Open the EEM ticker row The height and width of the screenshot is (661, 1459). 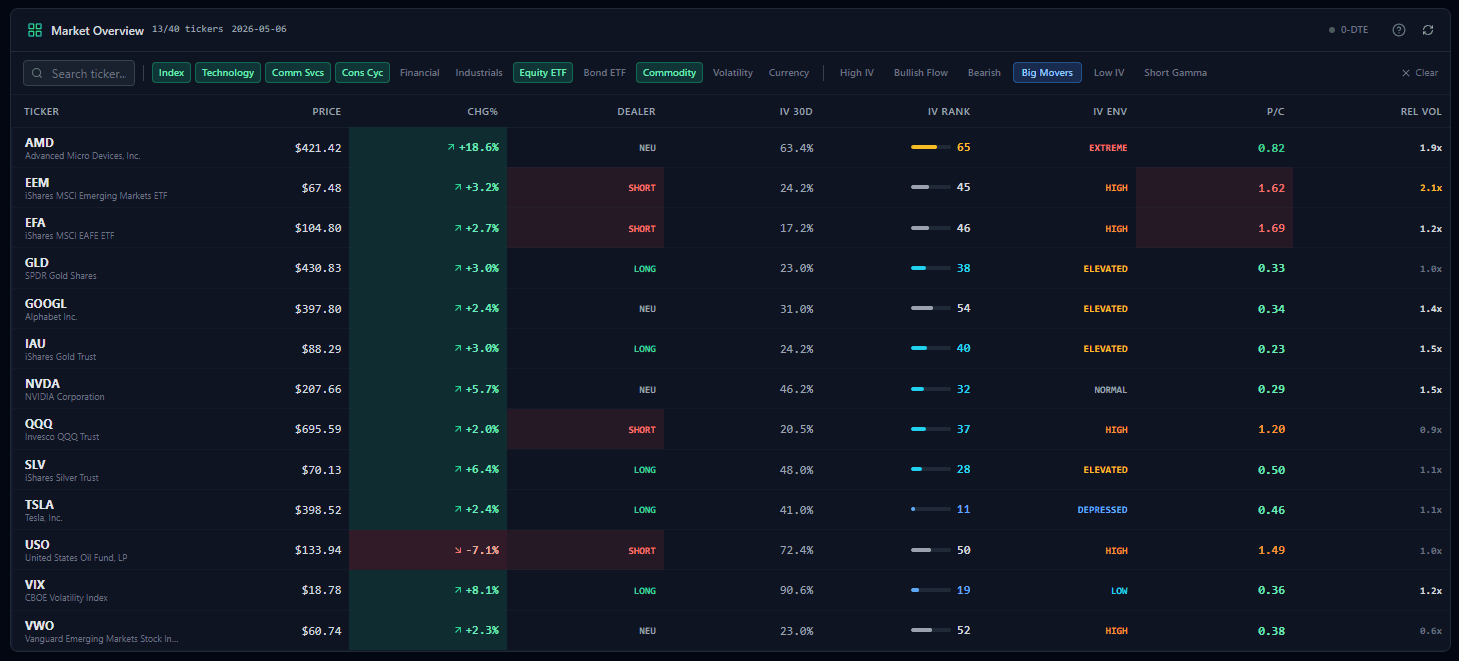(729, 188)
